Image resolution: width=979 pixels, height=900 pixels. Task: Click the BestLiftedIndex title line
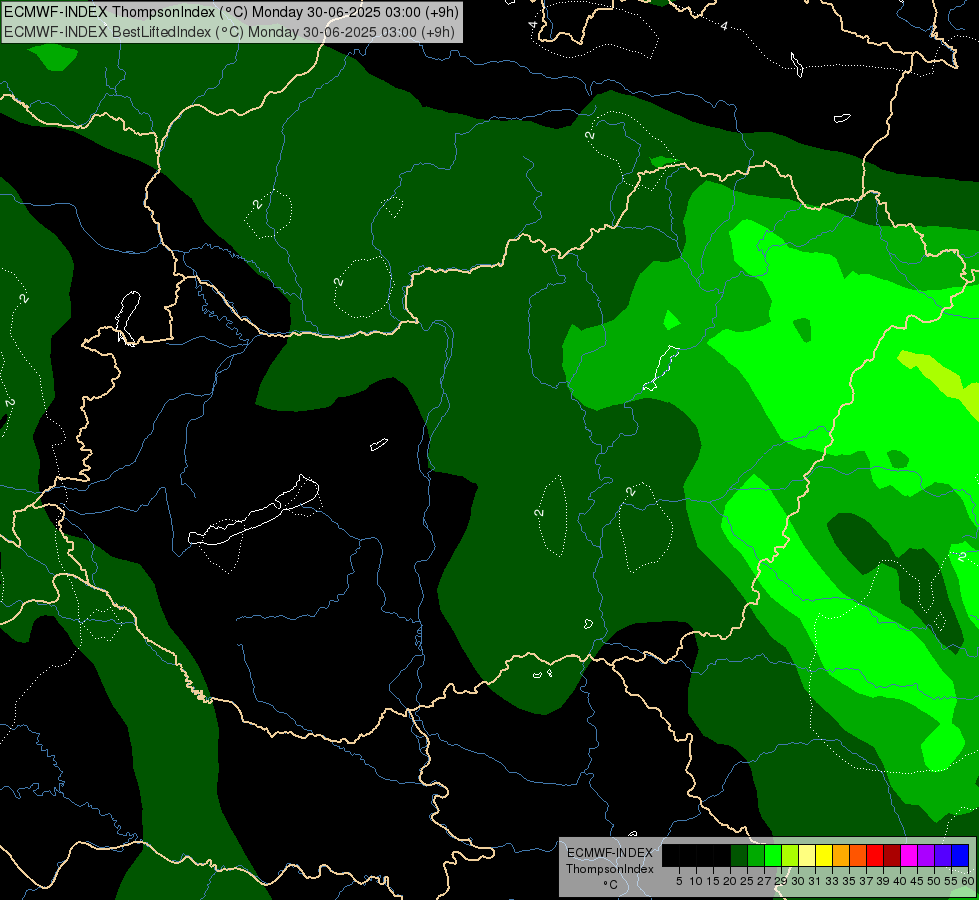230,32
